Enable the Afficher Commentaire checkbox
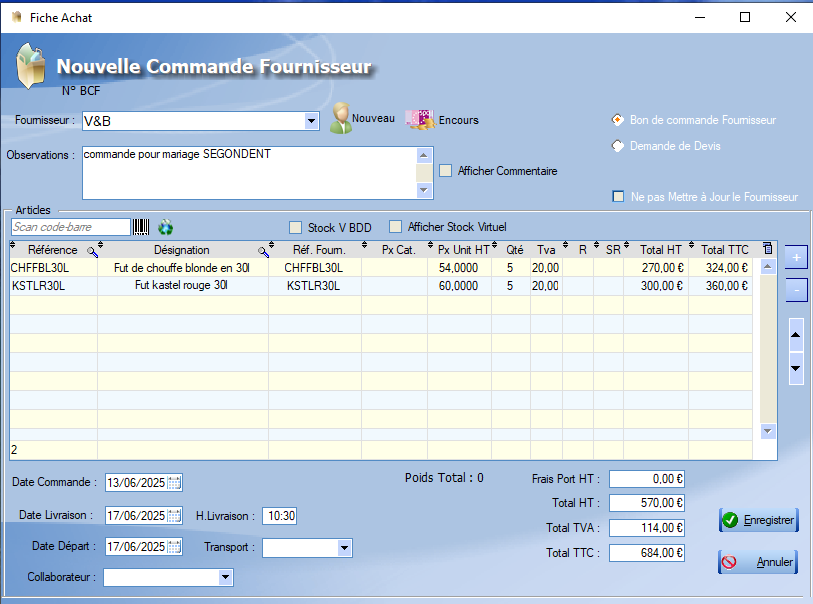 [446, 171]
